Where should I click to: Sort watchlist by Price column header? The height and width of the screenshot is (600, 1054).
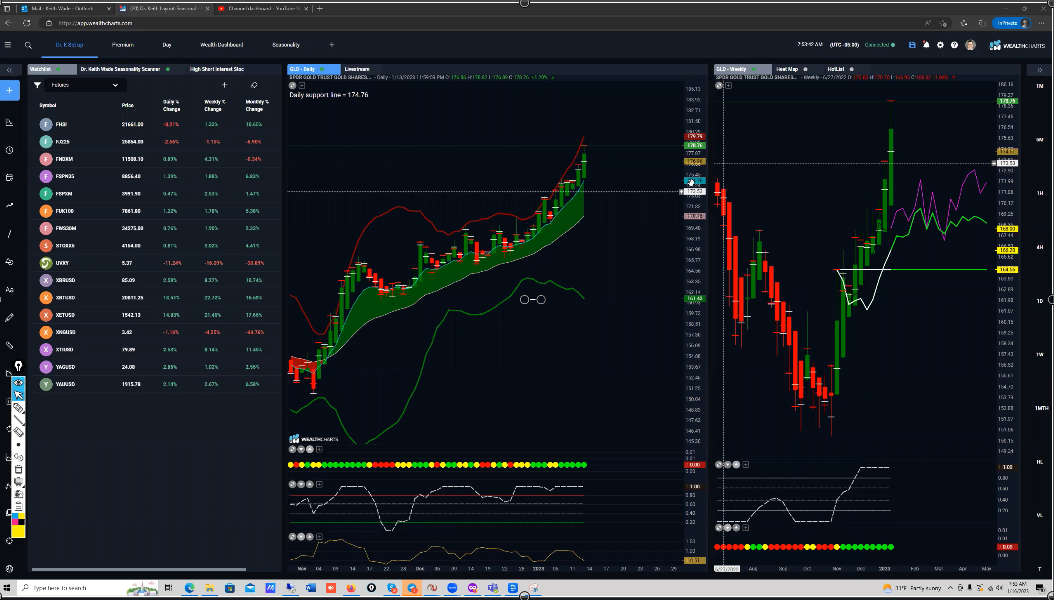coord(128,105)
